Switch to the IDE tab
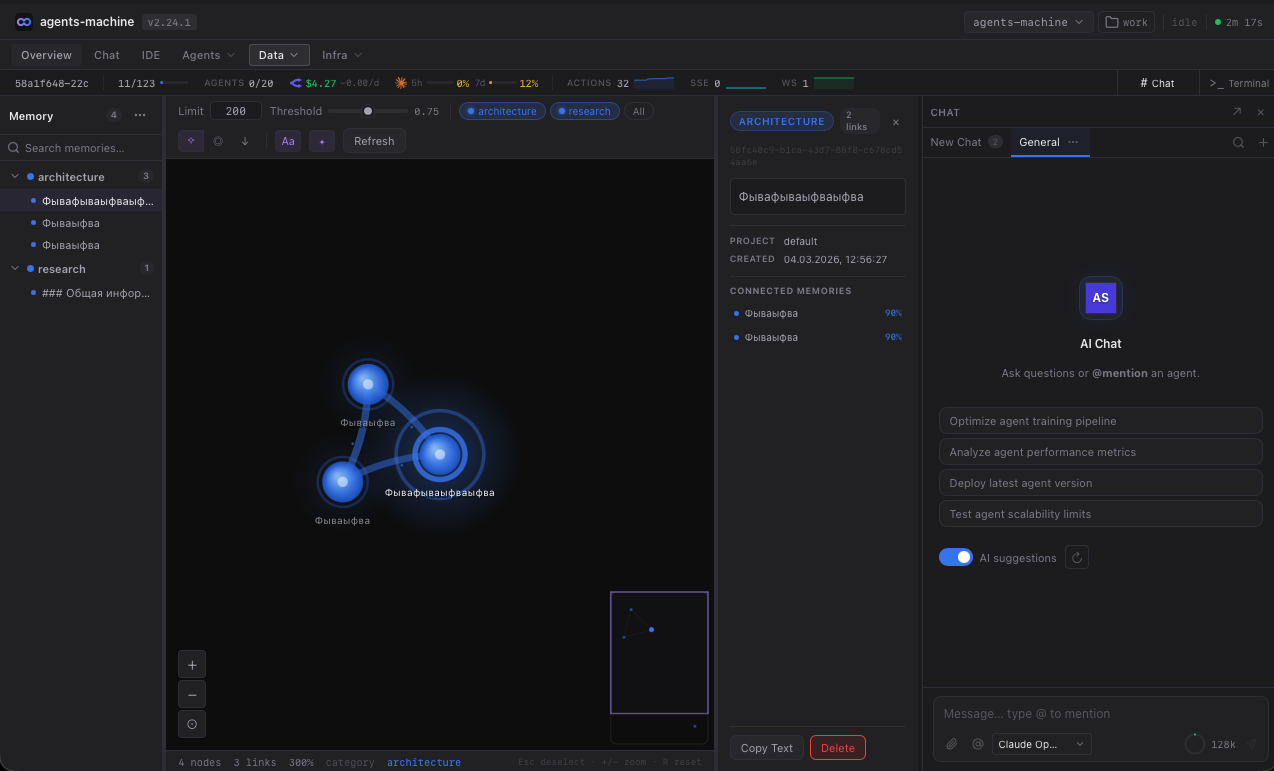The image size is (1274, 771). 150,55
